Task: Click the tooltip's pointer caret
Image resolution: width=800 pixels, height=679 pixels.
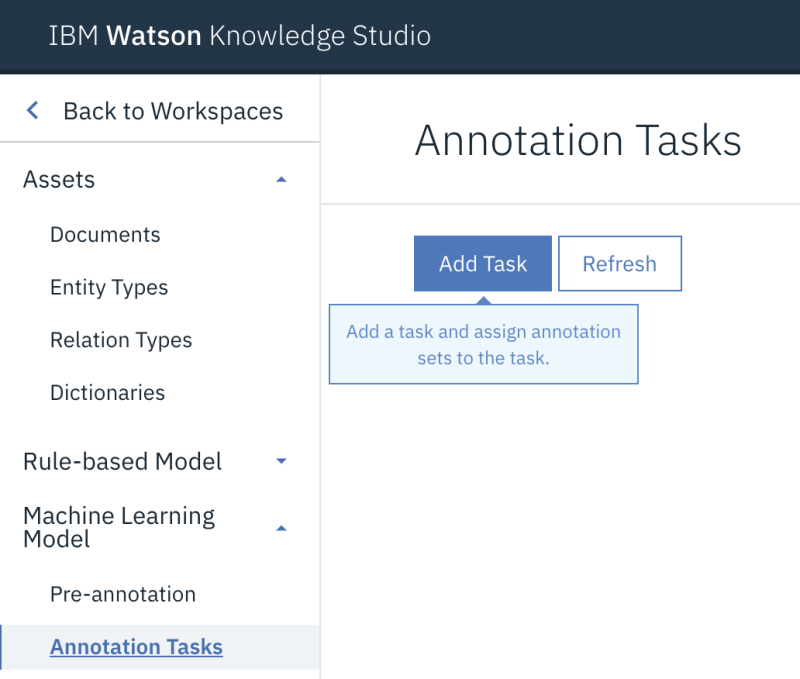Action: [483, 299]
